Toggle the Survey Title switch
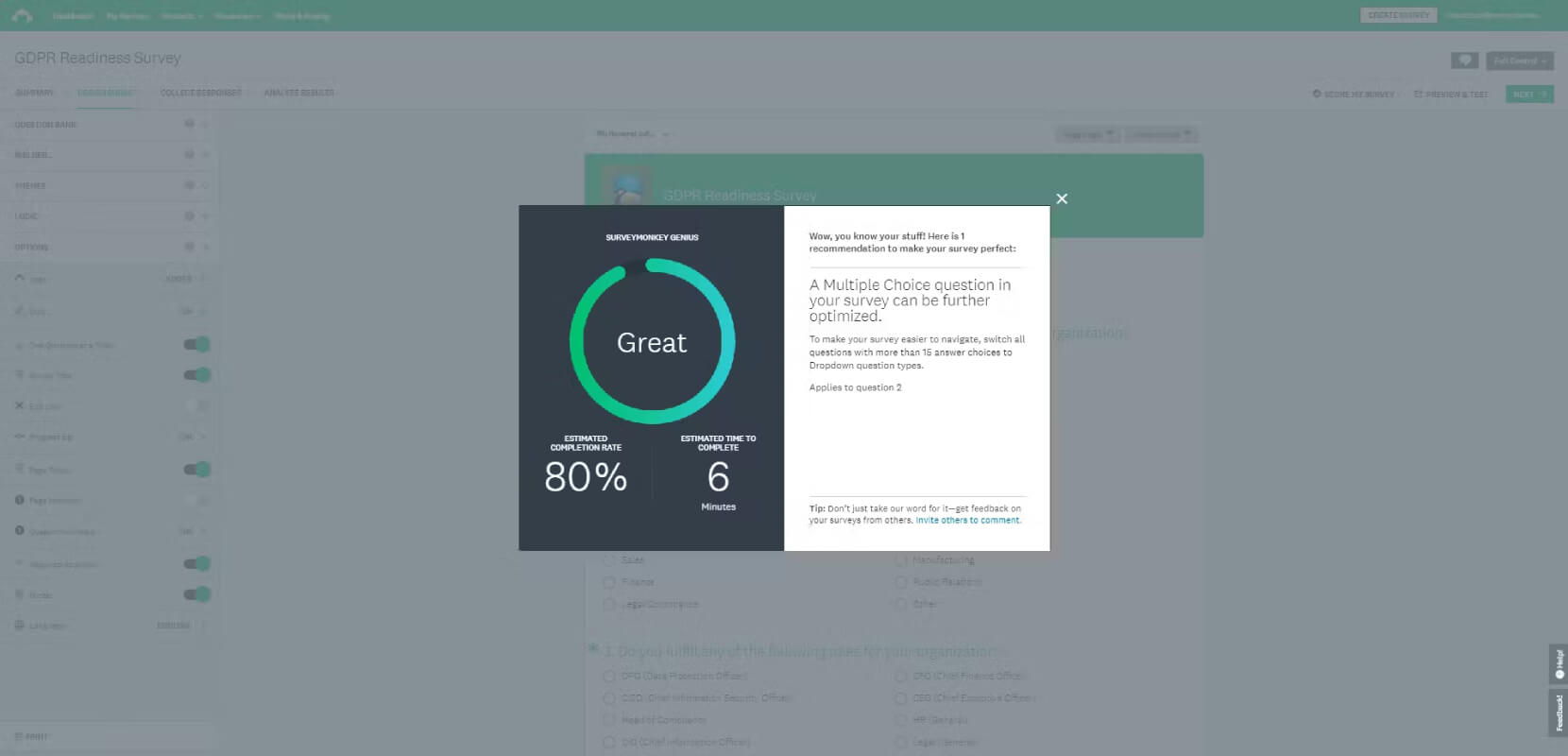Screen dimensions: 1568x756 tap(197, 375)
